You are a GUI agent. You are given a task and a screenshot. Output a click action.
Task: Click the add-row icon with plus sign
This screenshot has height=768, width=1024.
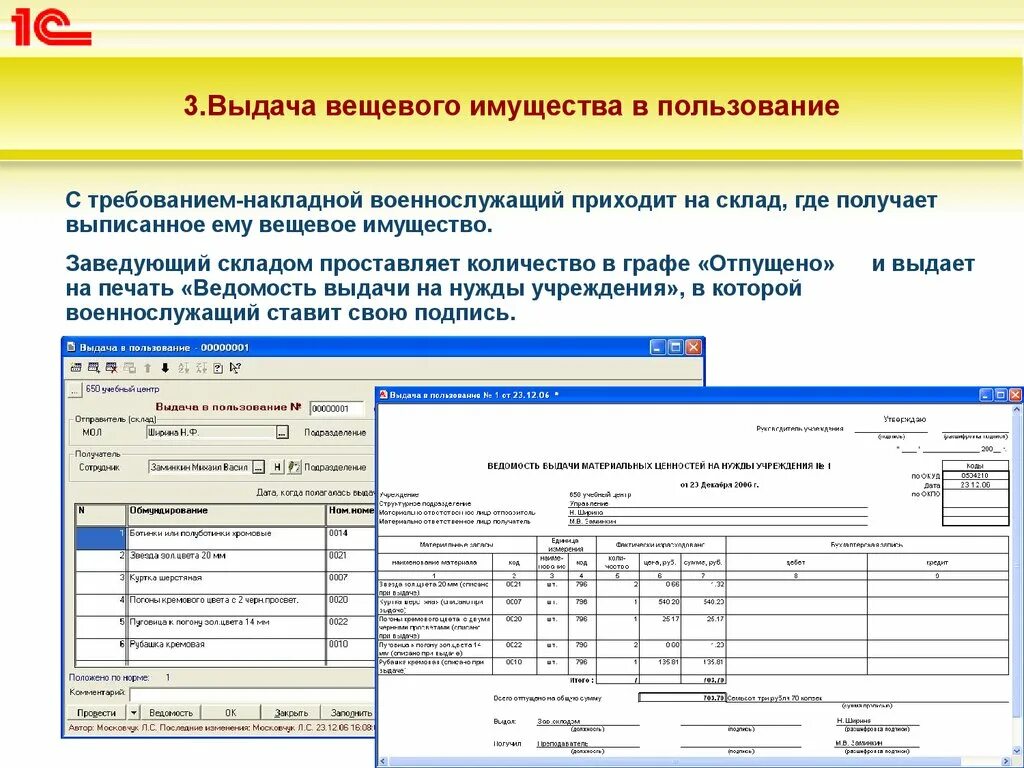pos(93,368)
